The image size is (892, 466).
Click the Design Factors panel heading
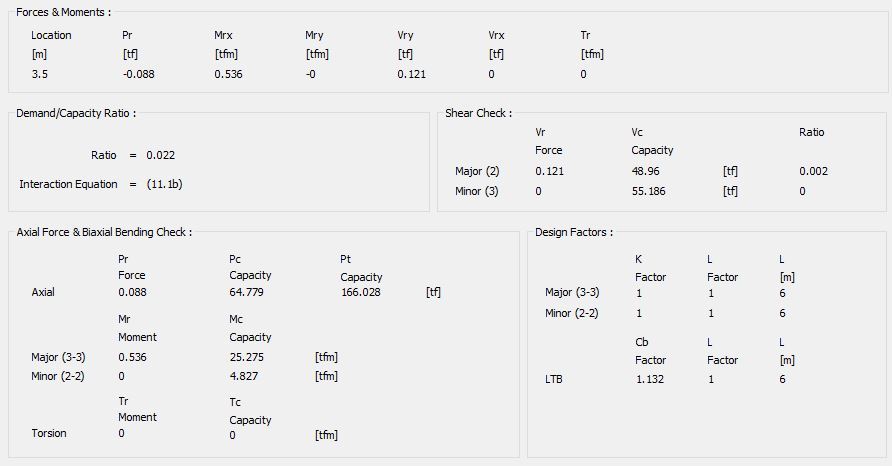pyautogui.click(x=574, y=232)
